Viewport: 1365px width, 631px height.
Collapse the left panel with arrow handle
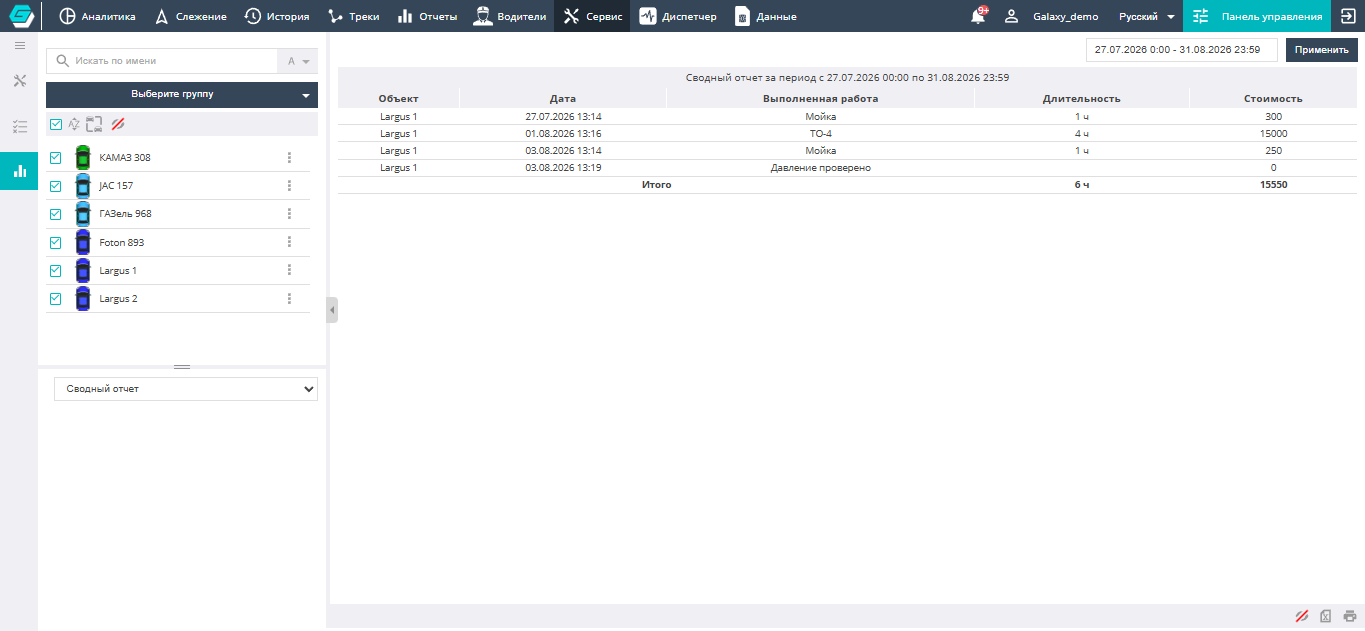(x=332, y=310)
